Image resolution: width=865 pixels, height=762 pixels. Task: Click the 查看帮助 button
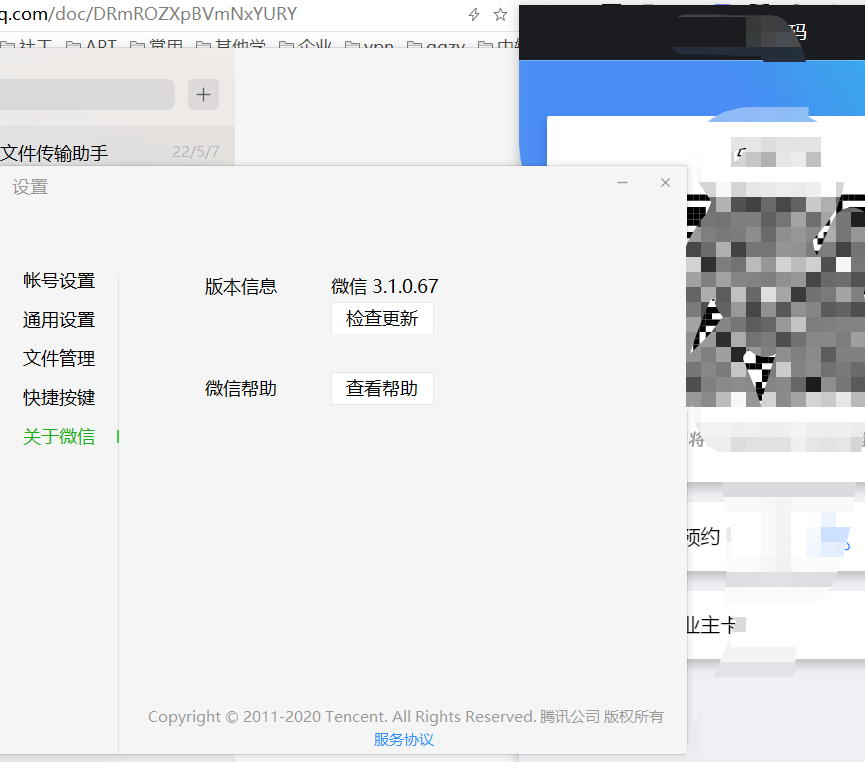(382, 388)
